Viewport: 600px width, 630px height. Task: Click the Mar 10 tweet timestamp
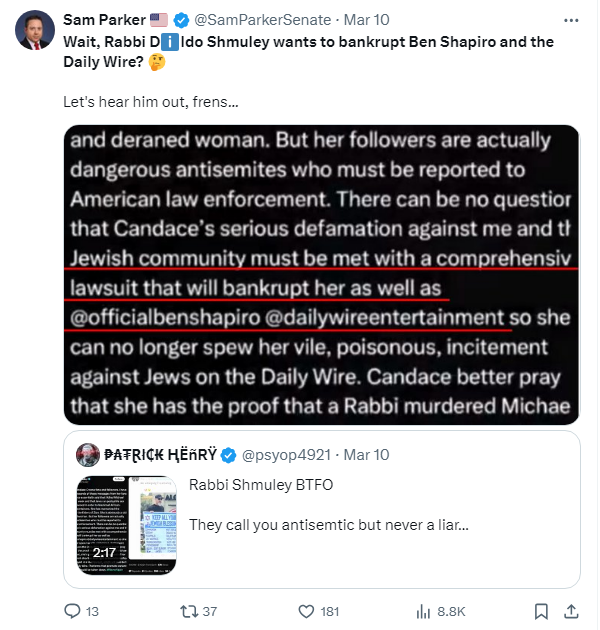coord(369,20)
